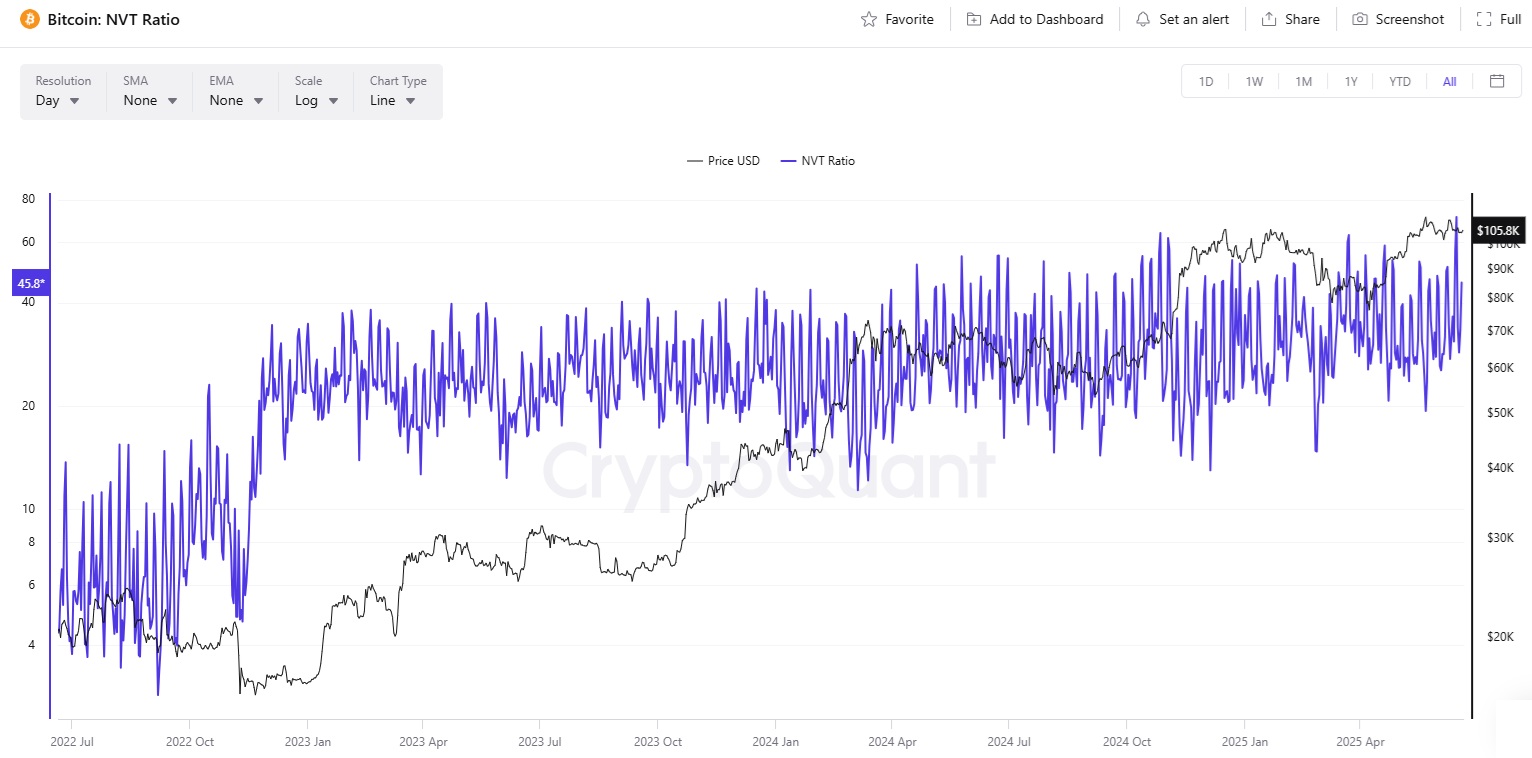Click the Bitcoin logo icon

pos(30,19)
